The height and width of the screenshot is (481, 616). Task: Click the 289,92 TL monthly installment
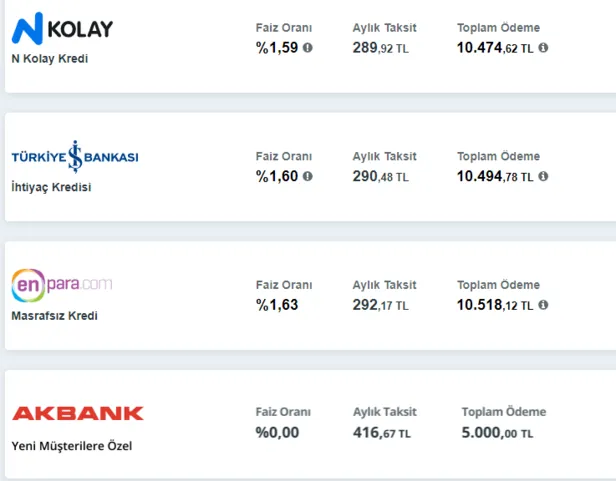pos(380,47)
